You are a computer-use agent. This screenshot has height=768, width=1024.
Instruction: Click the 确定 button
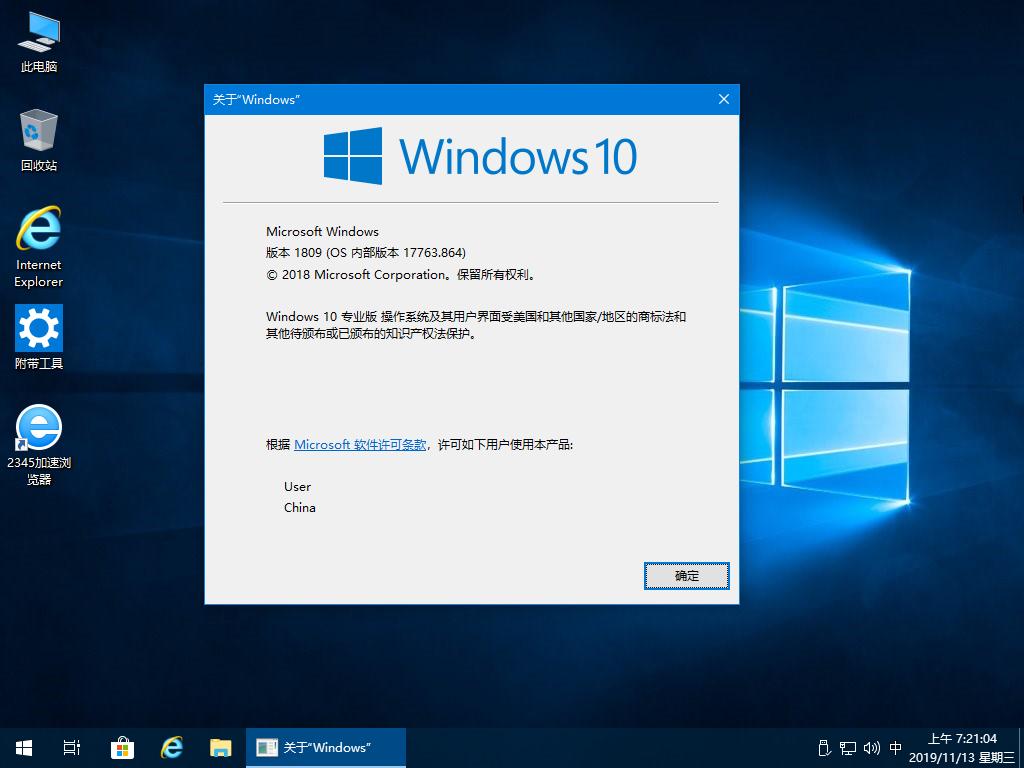[686, 576]
